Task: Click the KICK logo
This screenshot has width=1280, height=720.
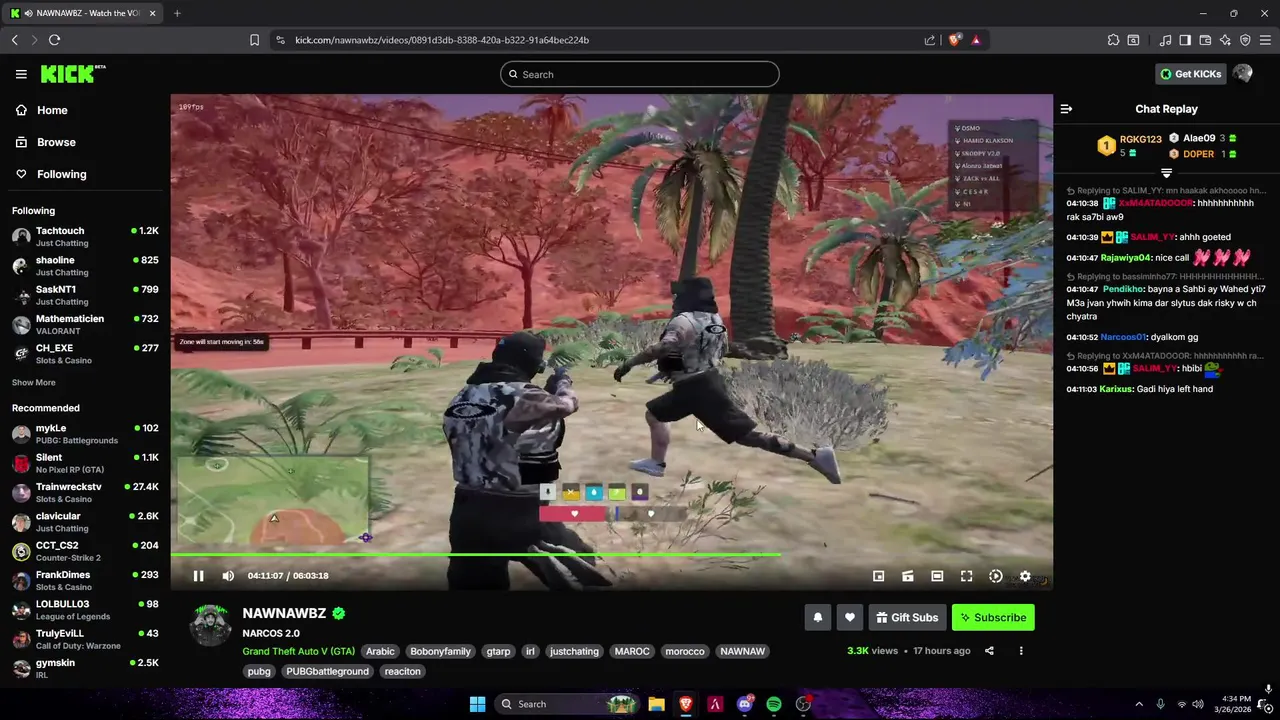Action: [x=72, y=74]
